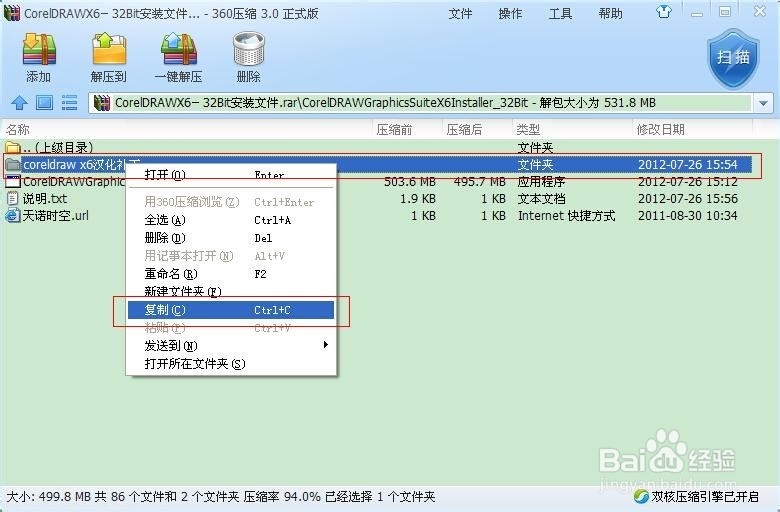Image resolution: width=780 pixels, height=512 pixels.
Task: Sort by the 修改日期 column header
Action: pyautogui.click(x=692, y=130)
